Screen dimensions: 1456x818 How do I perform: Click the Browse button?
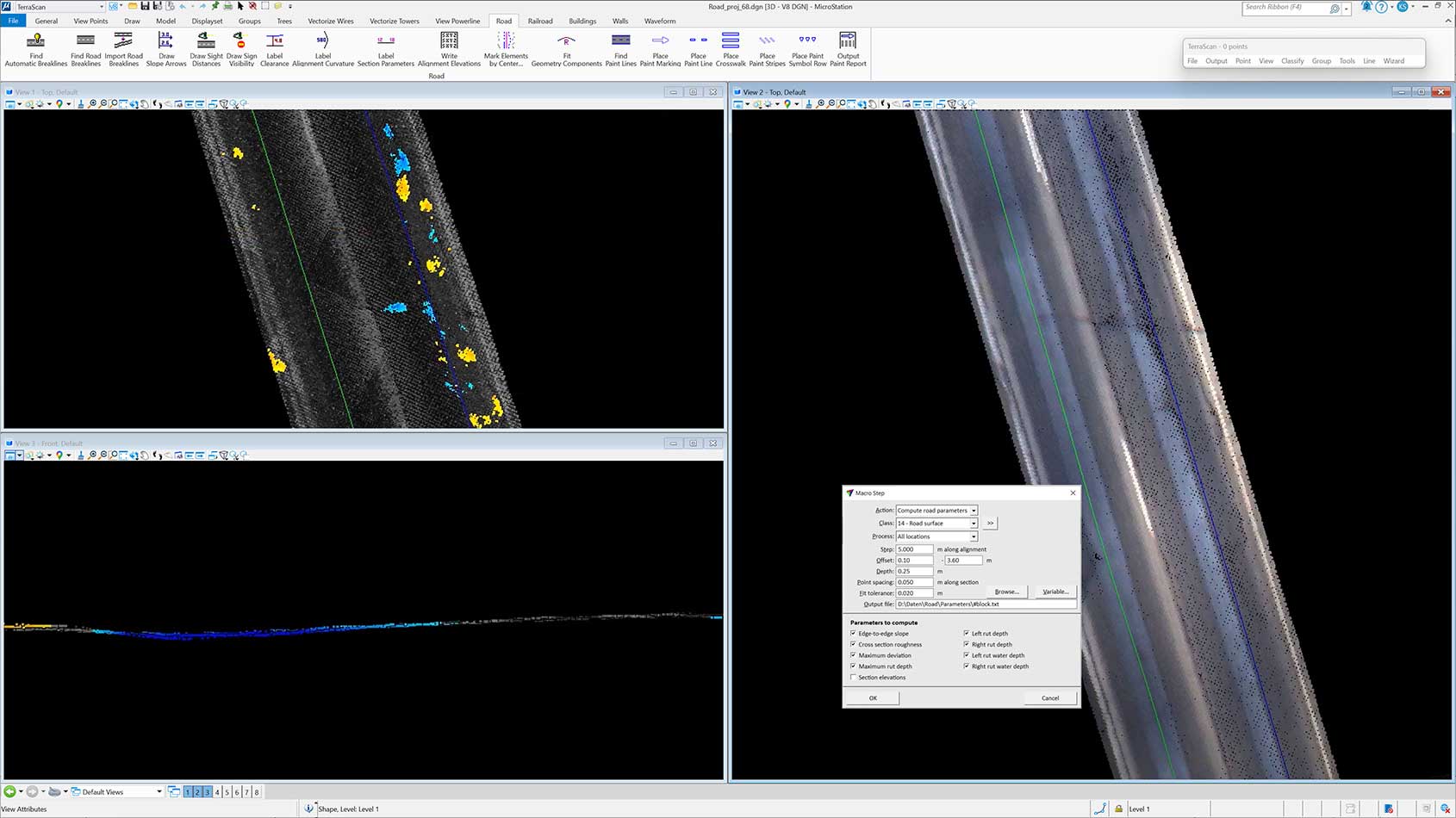(x=1006, y=592)
